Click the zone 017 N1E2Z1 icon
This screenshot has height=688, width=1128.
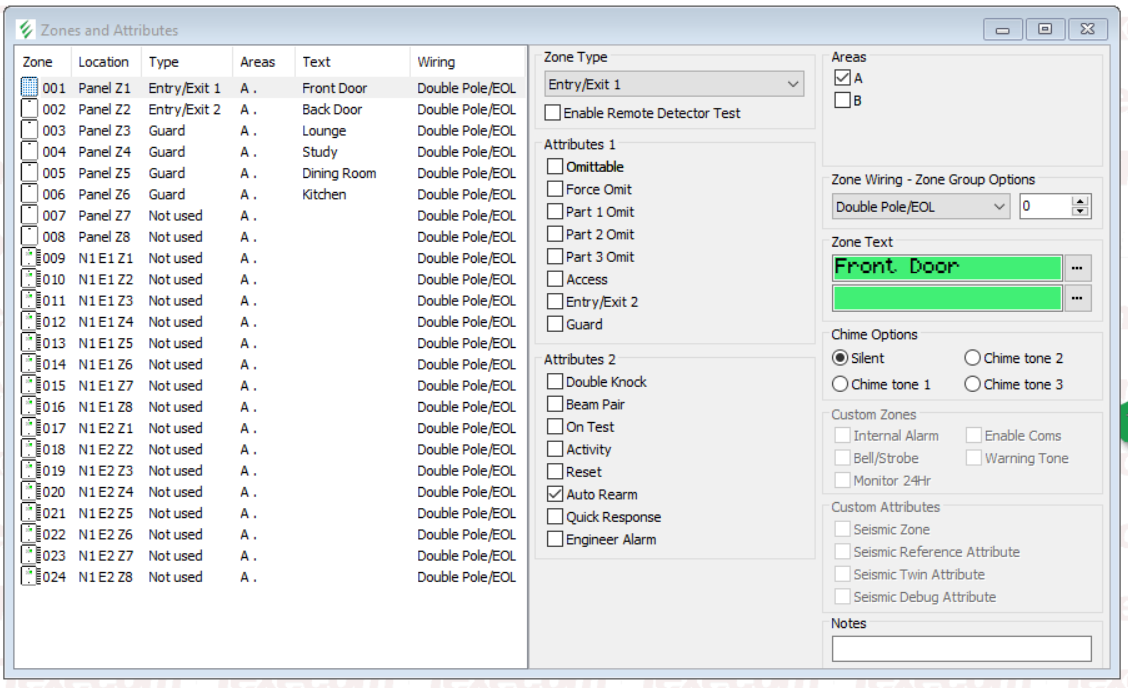30,428
